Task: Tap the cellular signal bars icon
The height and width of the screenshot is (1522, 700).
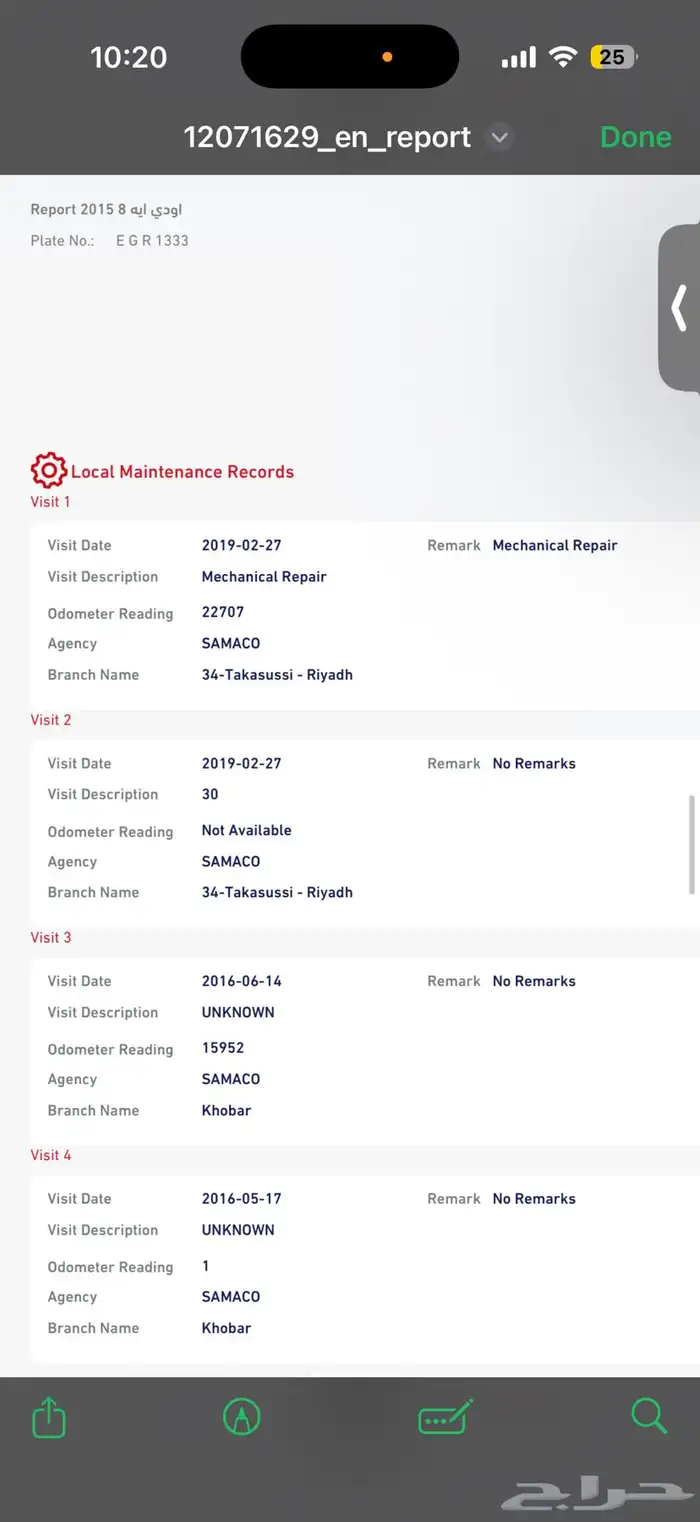Action: (x=518, y=58)
